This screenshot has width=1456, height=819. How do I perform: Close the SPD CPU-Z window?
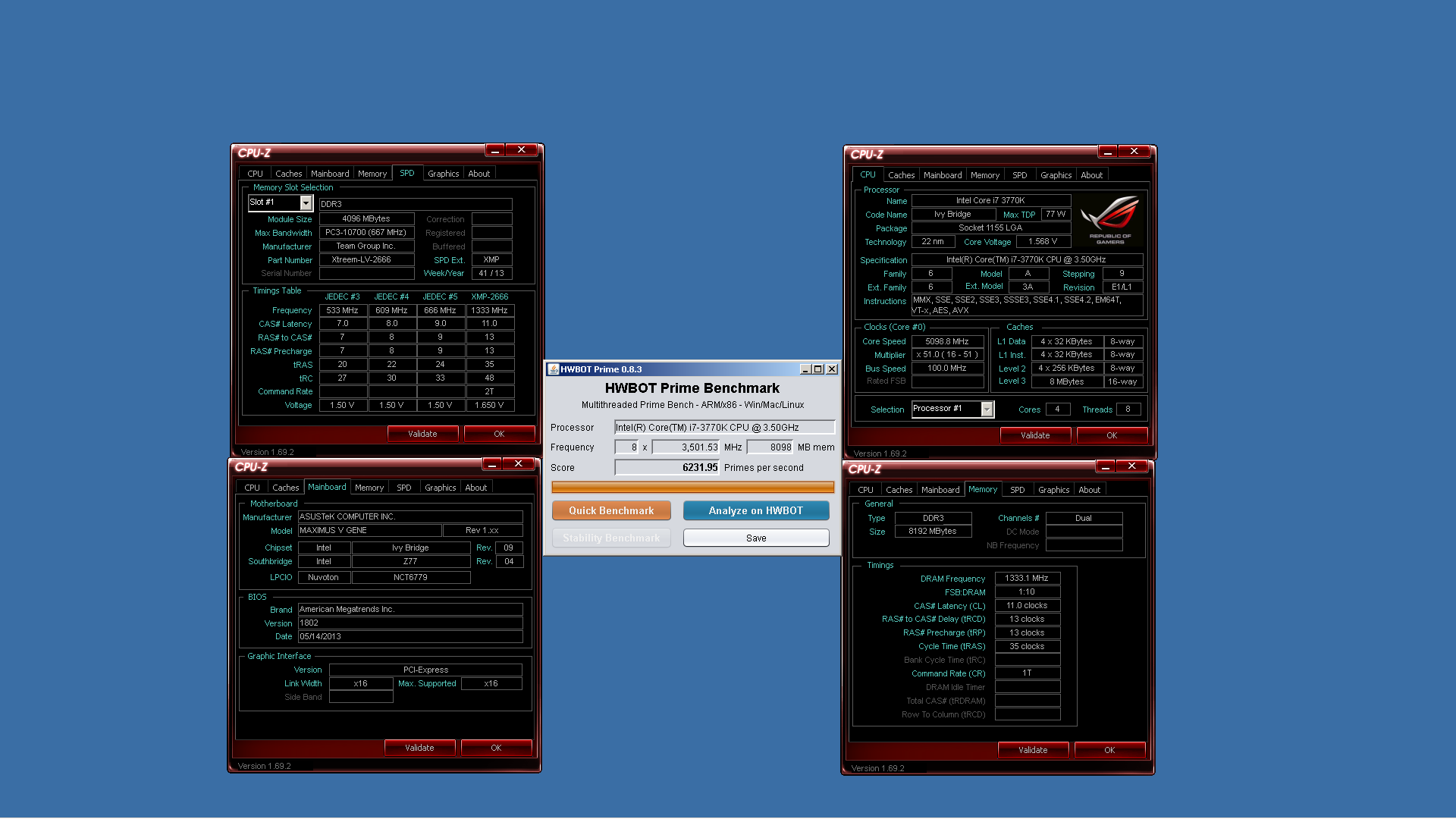[522, 150]
